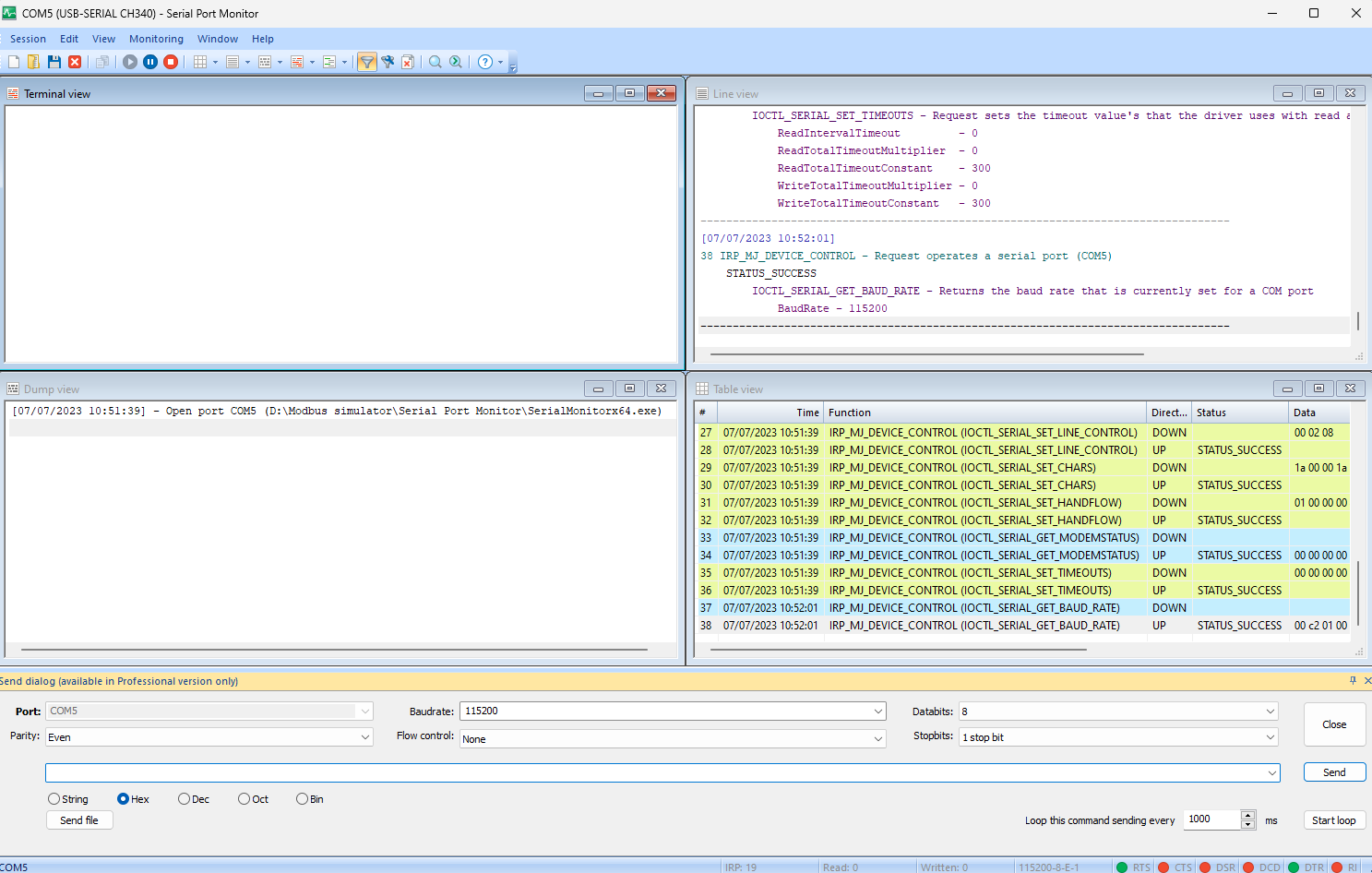Increase the loop interval with up stepper
Image resolution: width=1372 pixels, height=873 pixels.
[x=1248, y=815]
